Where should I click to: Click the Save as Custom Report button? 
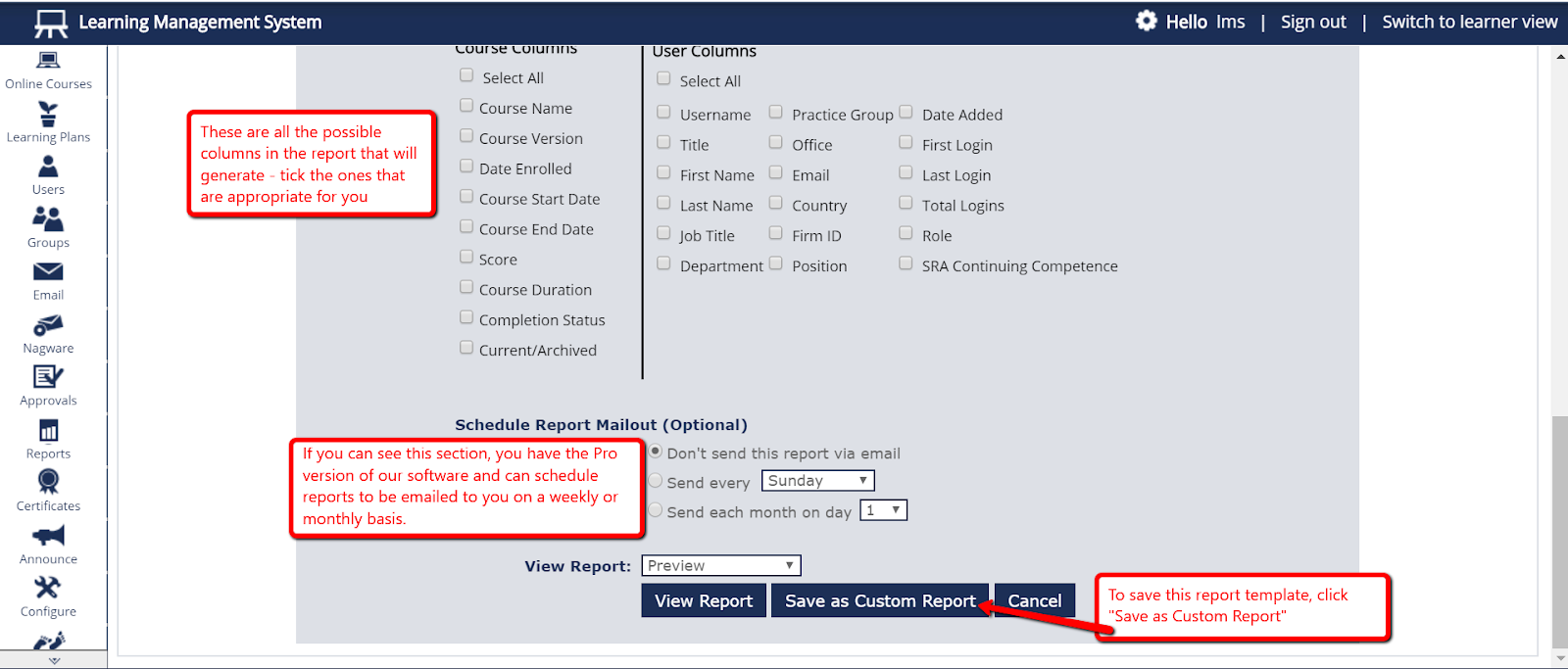(880, 600)
